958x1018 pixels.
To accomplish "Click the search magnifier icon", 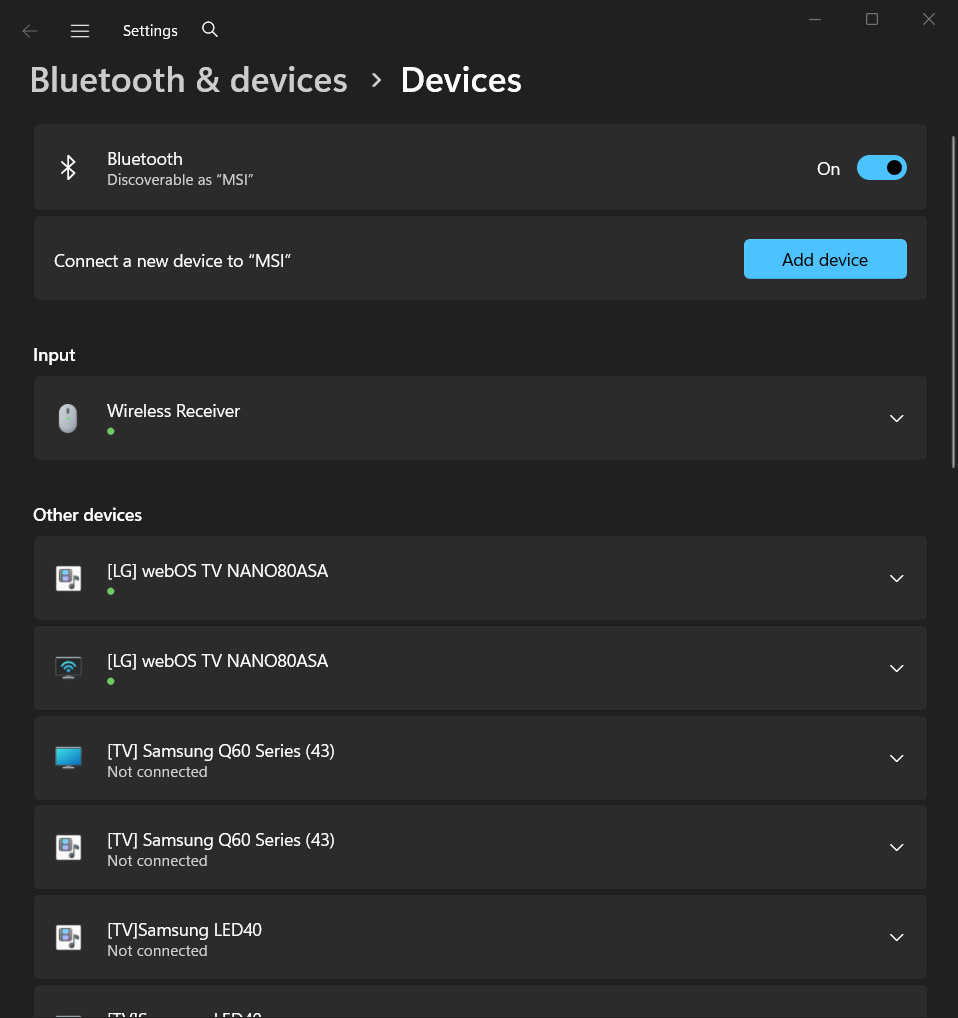I will point(210,29).
